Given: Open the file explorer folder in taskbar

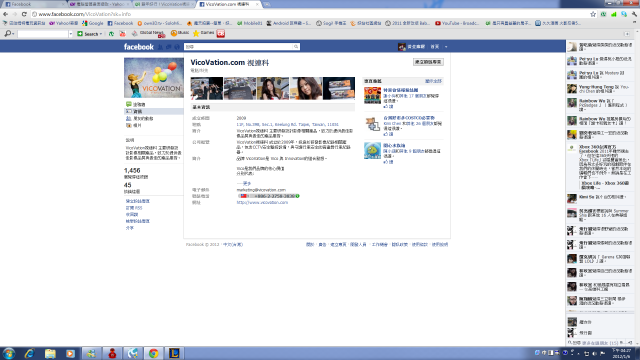Looking at the screenshot, I should (50, 353).
